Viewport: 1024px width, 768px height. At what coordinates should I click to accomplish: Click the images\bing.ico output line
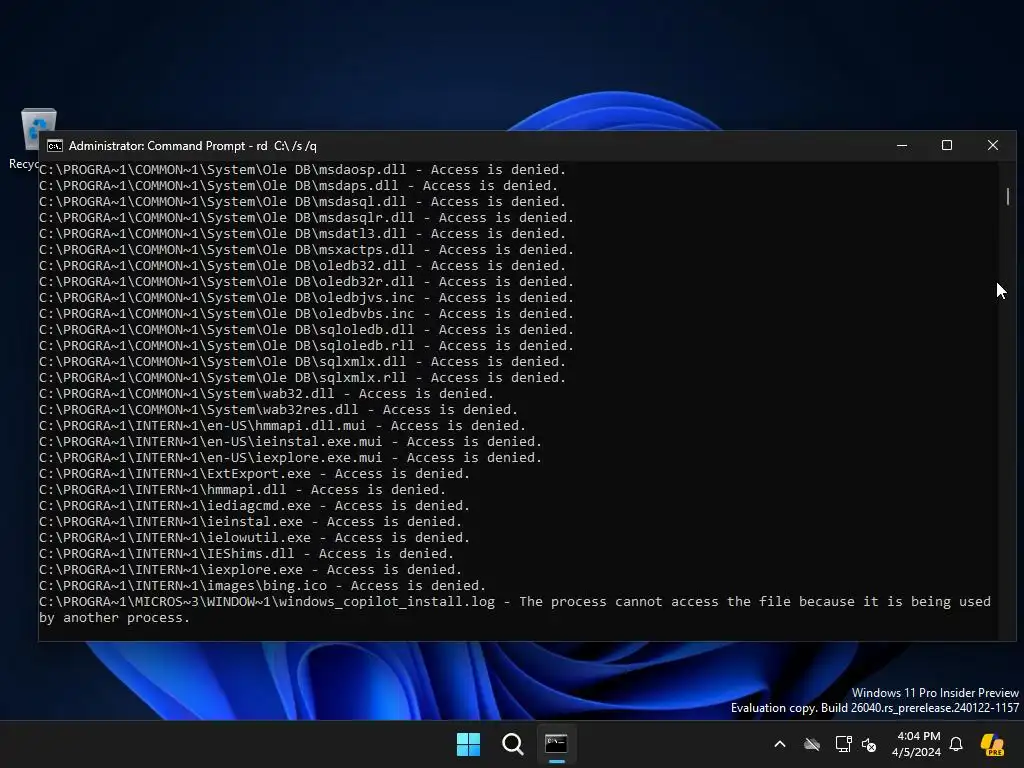point(263,586)
